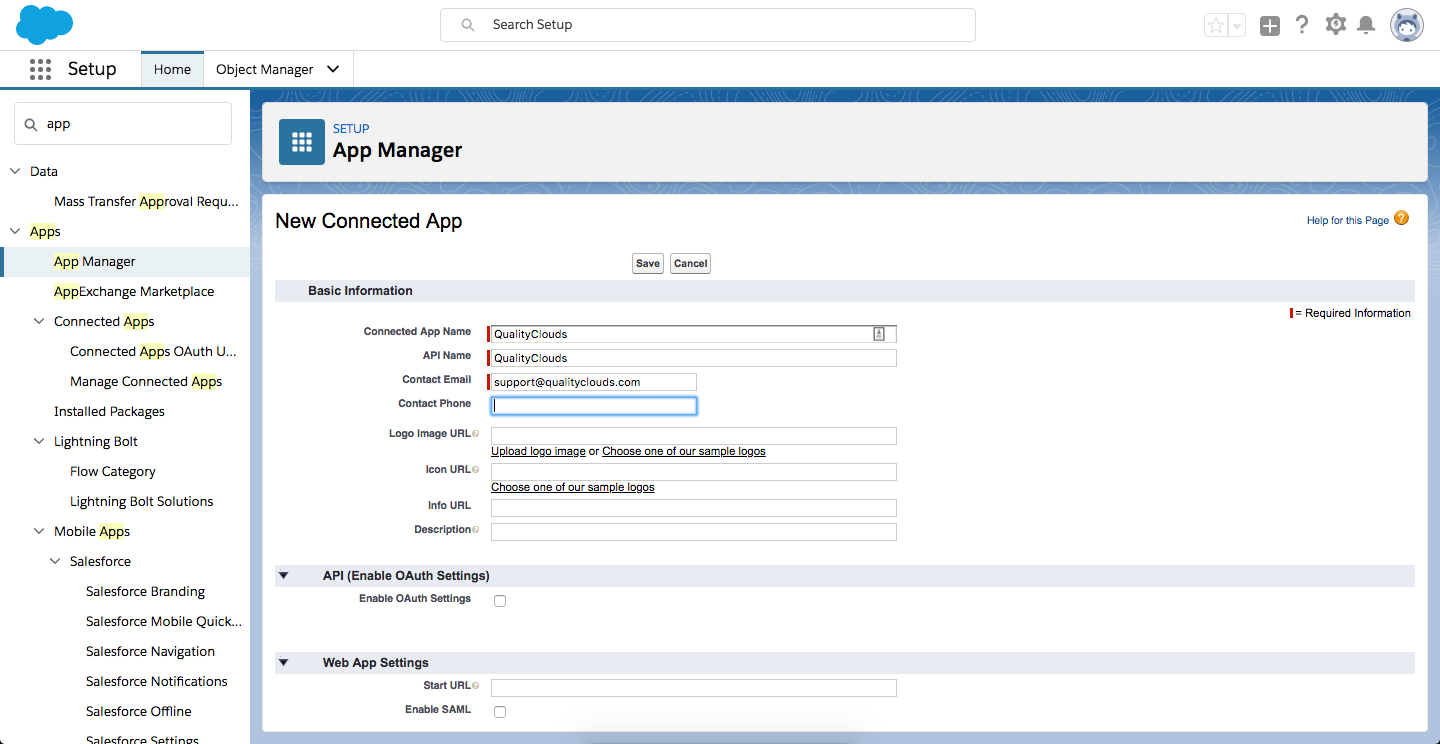Click the Info URL field
Viewport: 1440px width, 744px height.
694,508
